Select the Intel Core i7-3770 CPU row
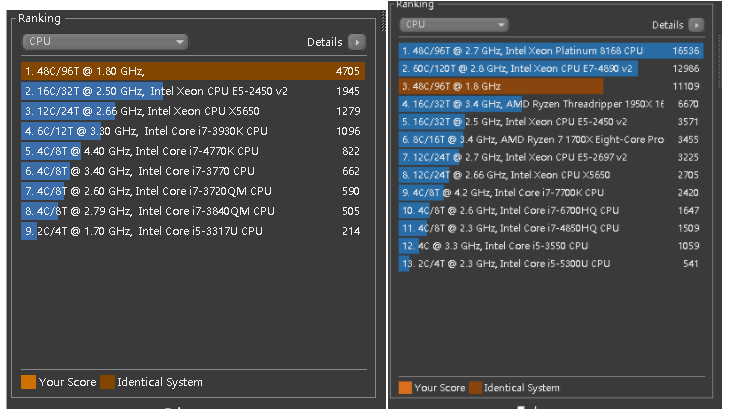738x419 pixels. (193, 171)
